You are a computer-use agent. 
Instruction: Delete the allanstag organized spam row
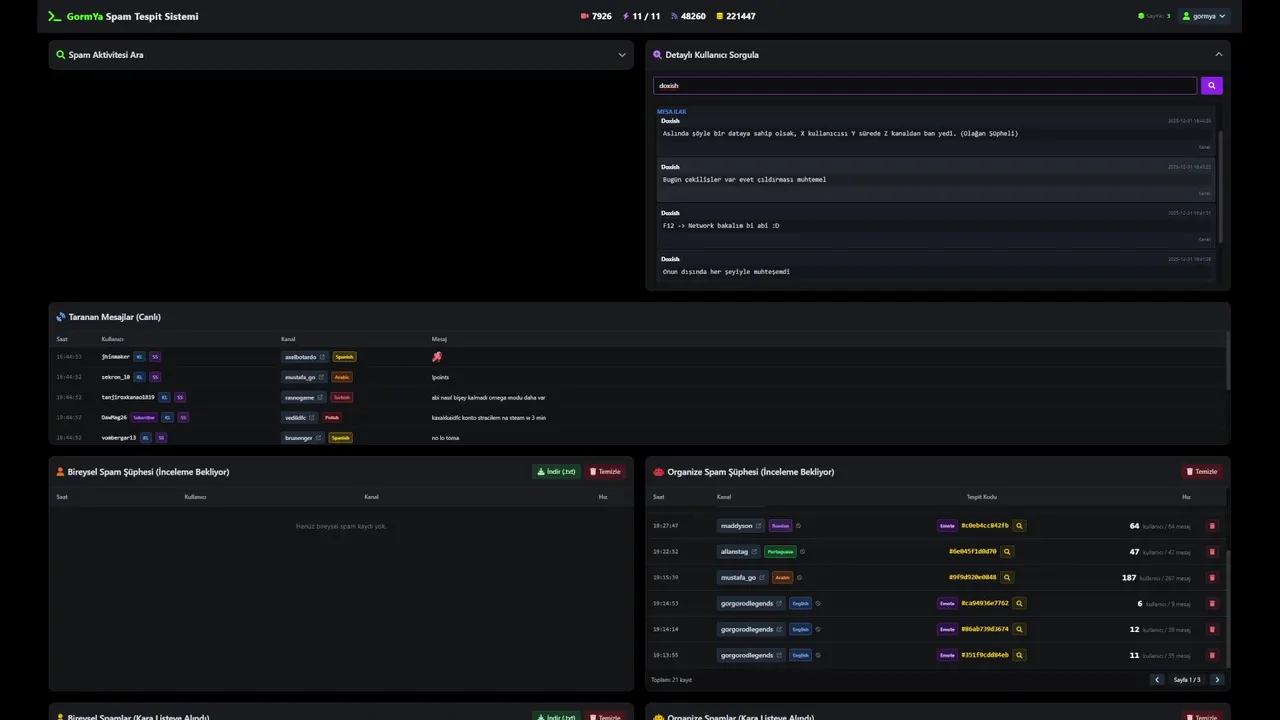point(1212,552)
